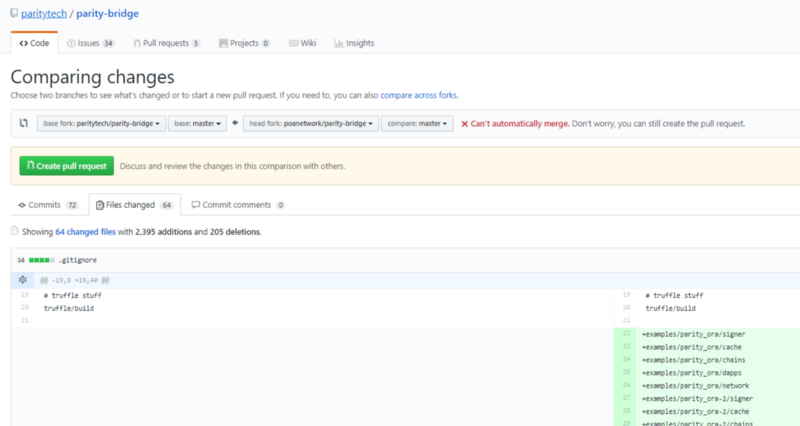Open the Wiki tab
800x426 pixels.
coord(303,43)
